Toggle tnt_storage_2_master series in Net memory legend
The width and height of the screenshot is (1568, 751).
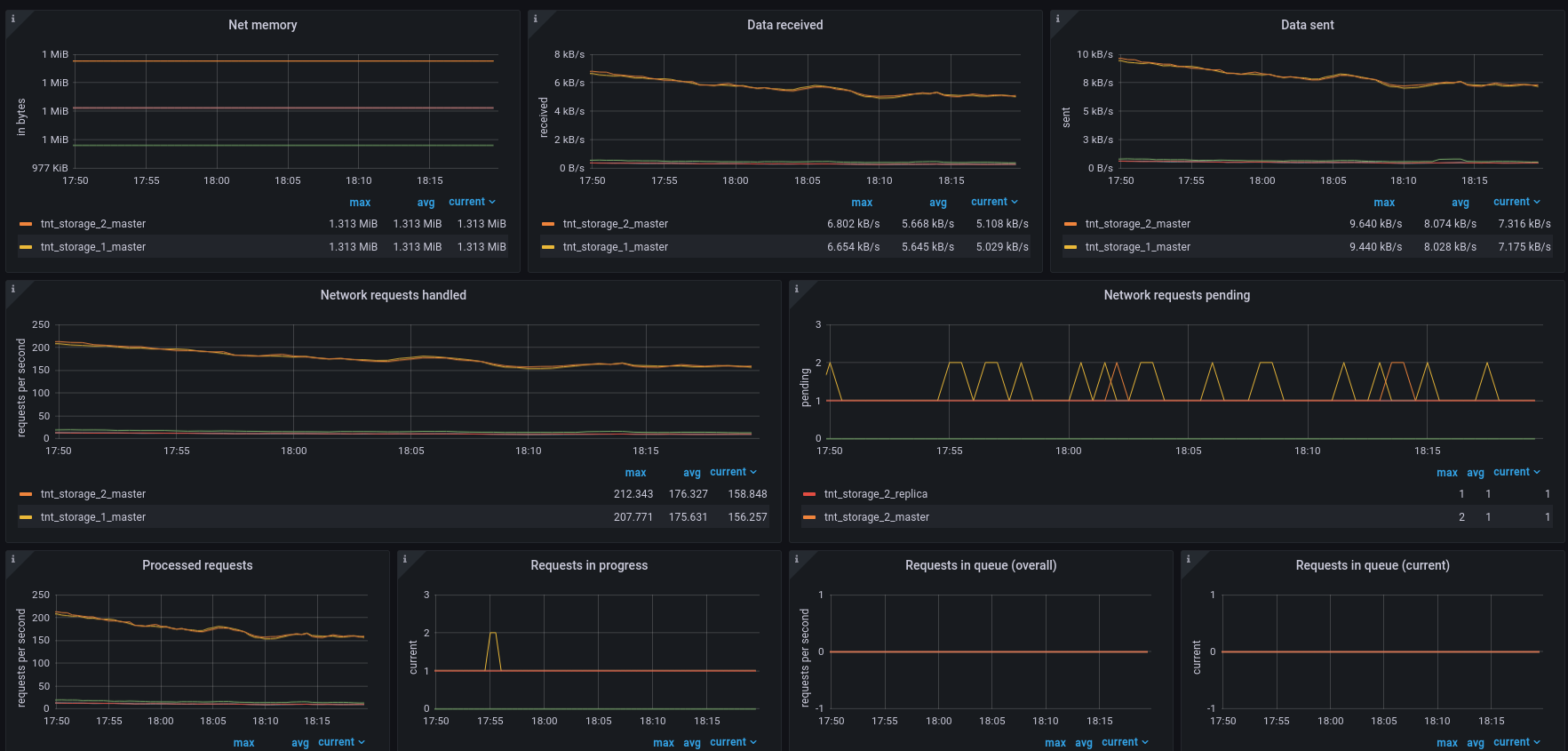tap(93, 224)
